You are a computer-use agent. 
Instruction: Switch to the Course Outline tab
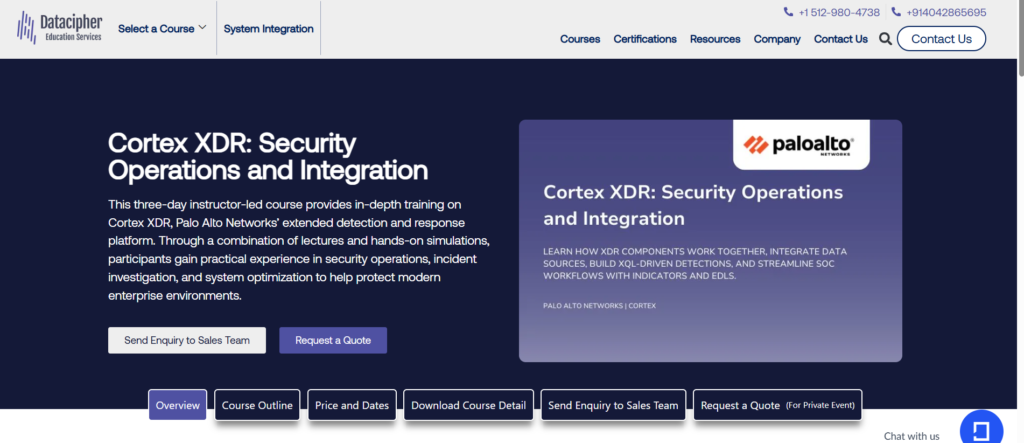coord(257,405)
